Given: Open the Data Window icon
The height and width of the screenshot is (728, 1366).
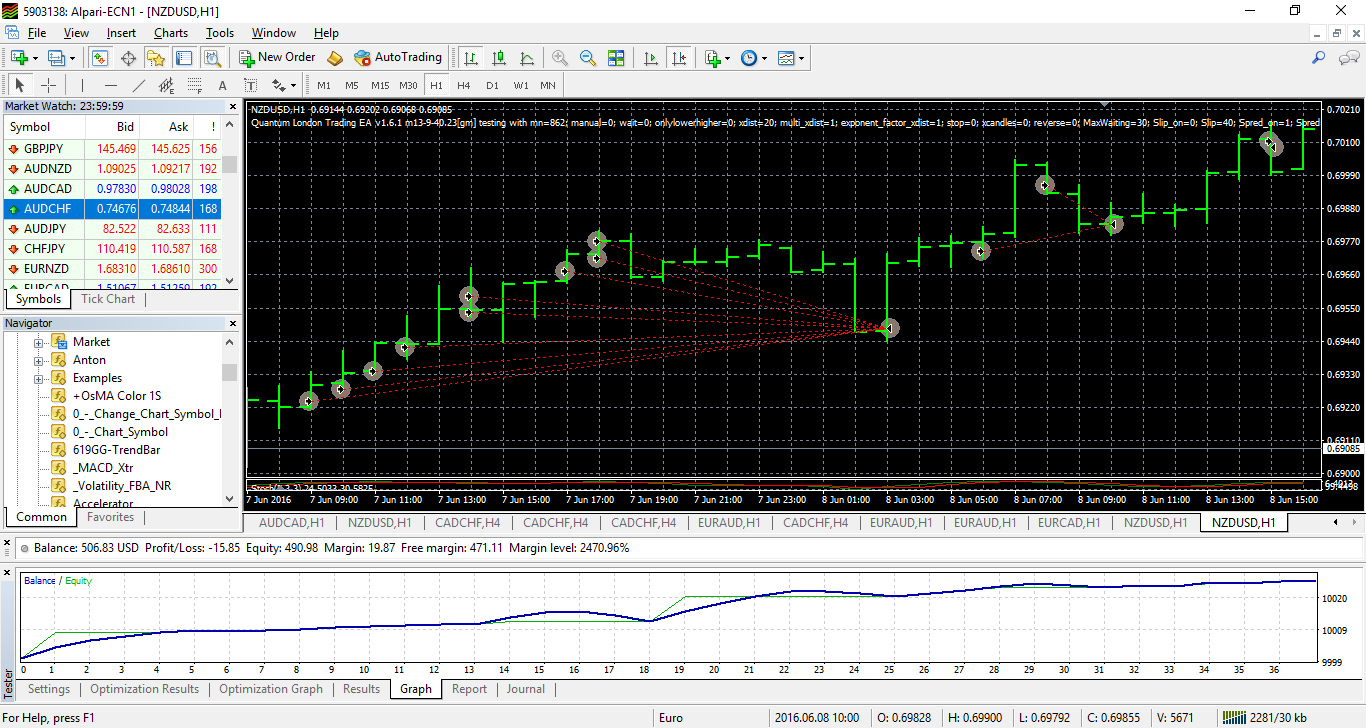Looking at the screenshot, I should (x=128, y=58).
